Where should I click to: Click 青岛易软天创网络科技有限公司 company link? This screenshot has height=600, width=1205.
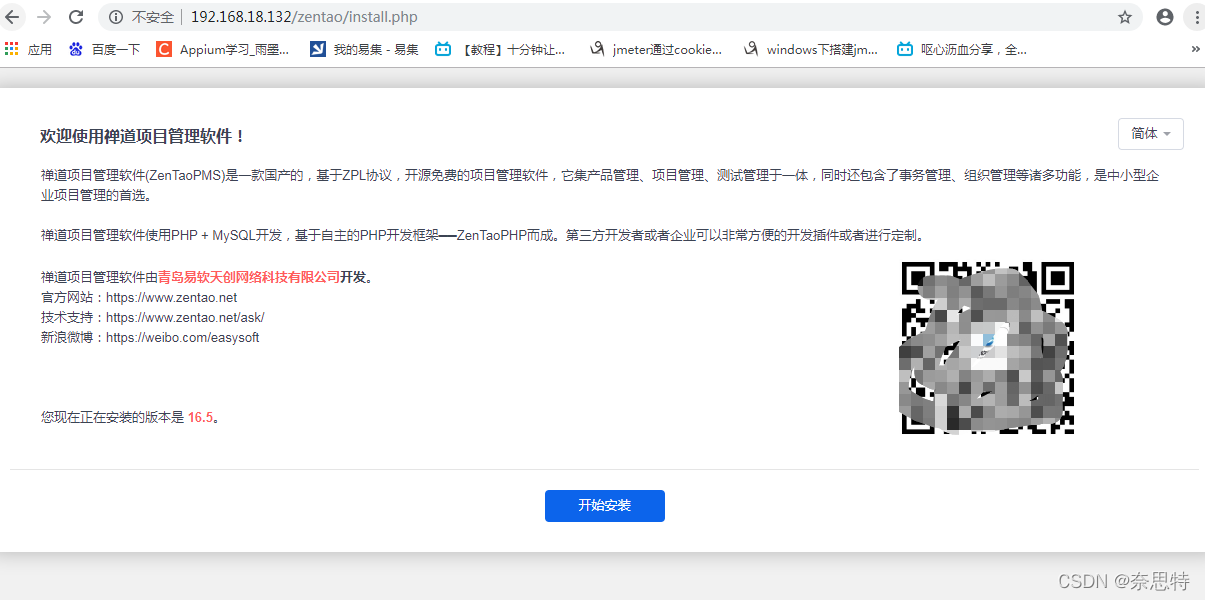249,277
